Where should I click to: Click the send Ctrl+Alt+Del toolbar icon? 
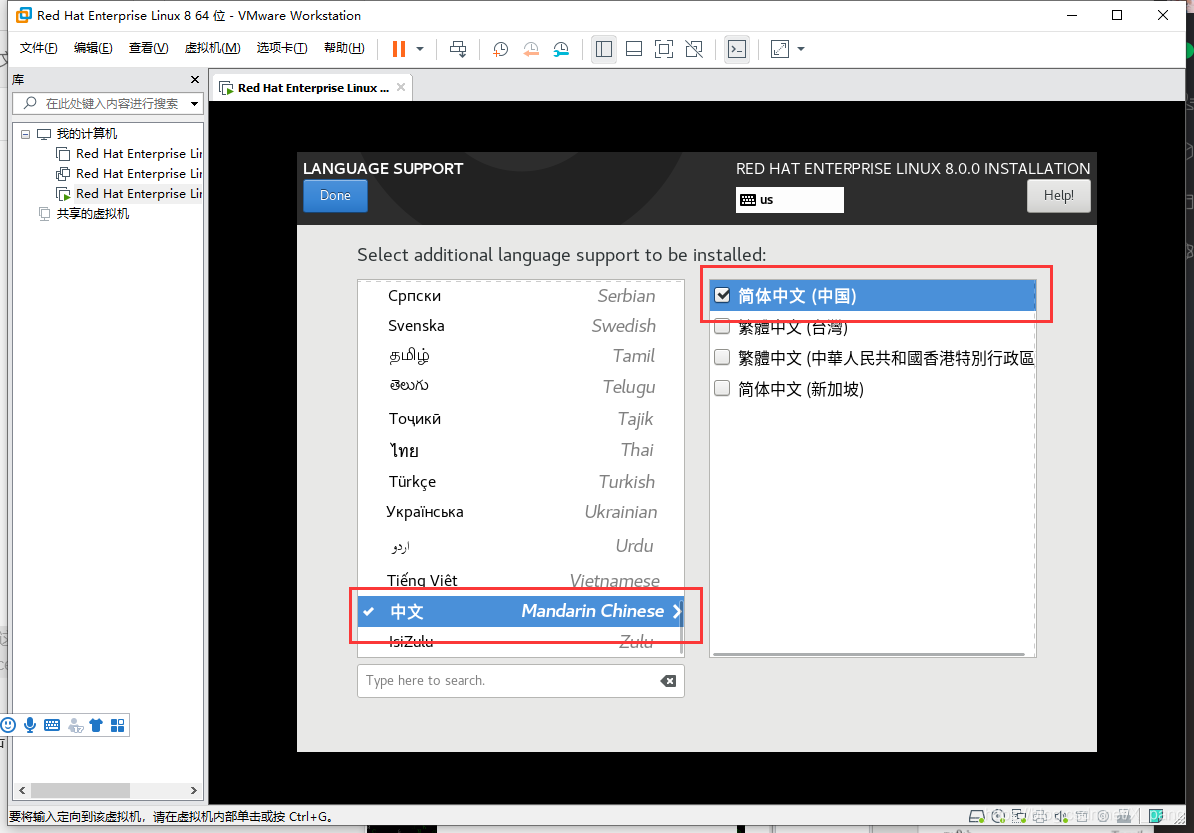[458, 49]
